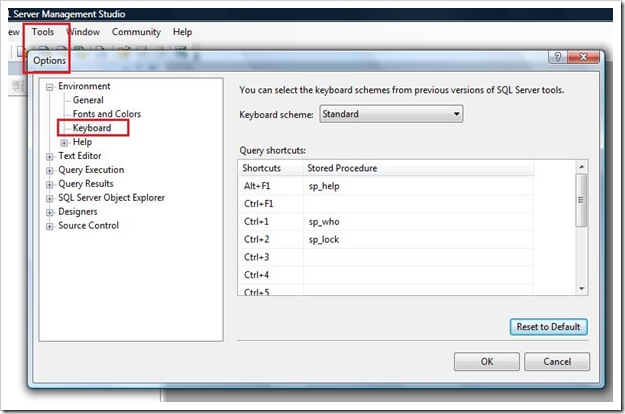Expand SQL Server Object Explorer node
This screenshot has height=414, width=625.
[x=49, y=198]
